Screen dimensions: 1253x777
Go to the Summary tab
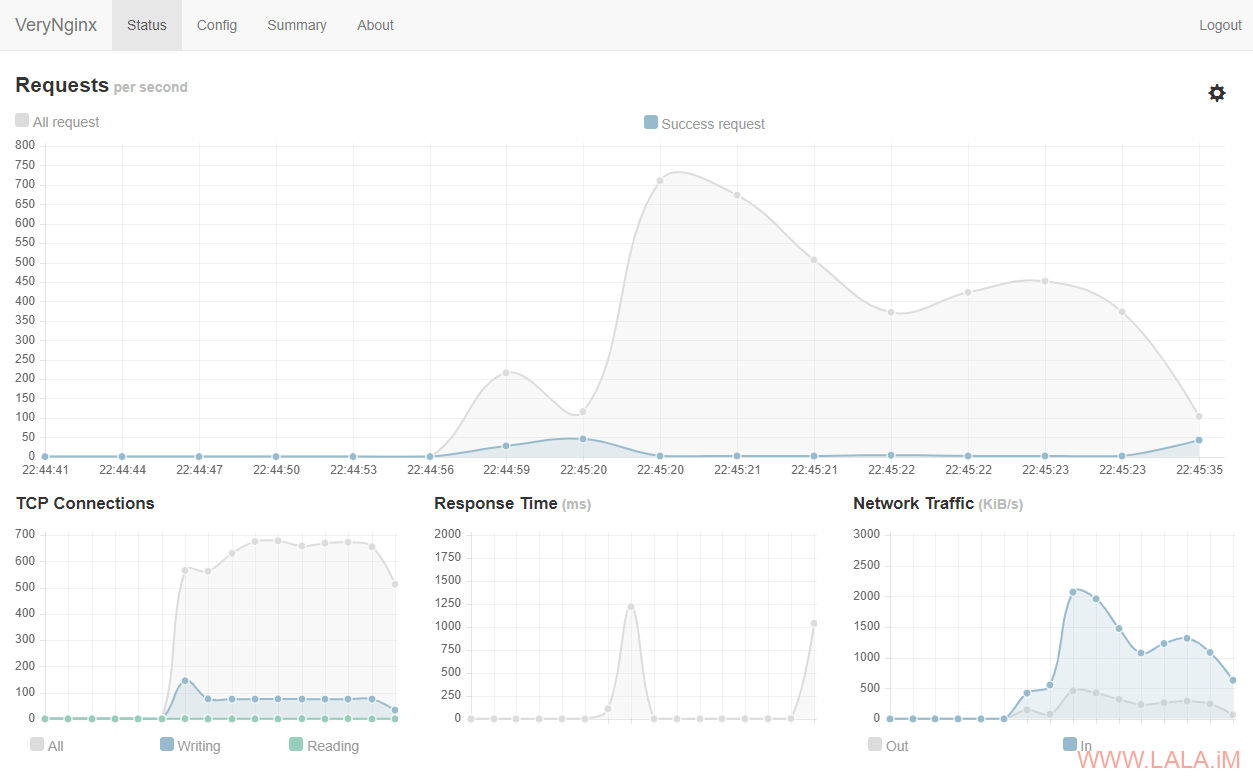click(297, 25)
